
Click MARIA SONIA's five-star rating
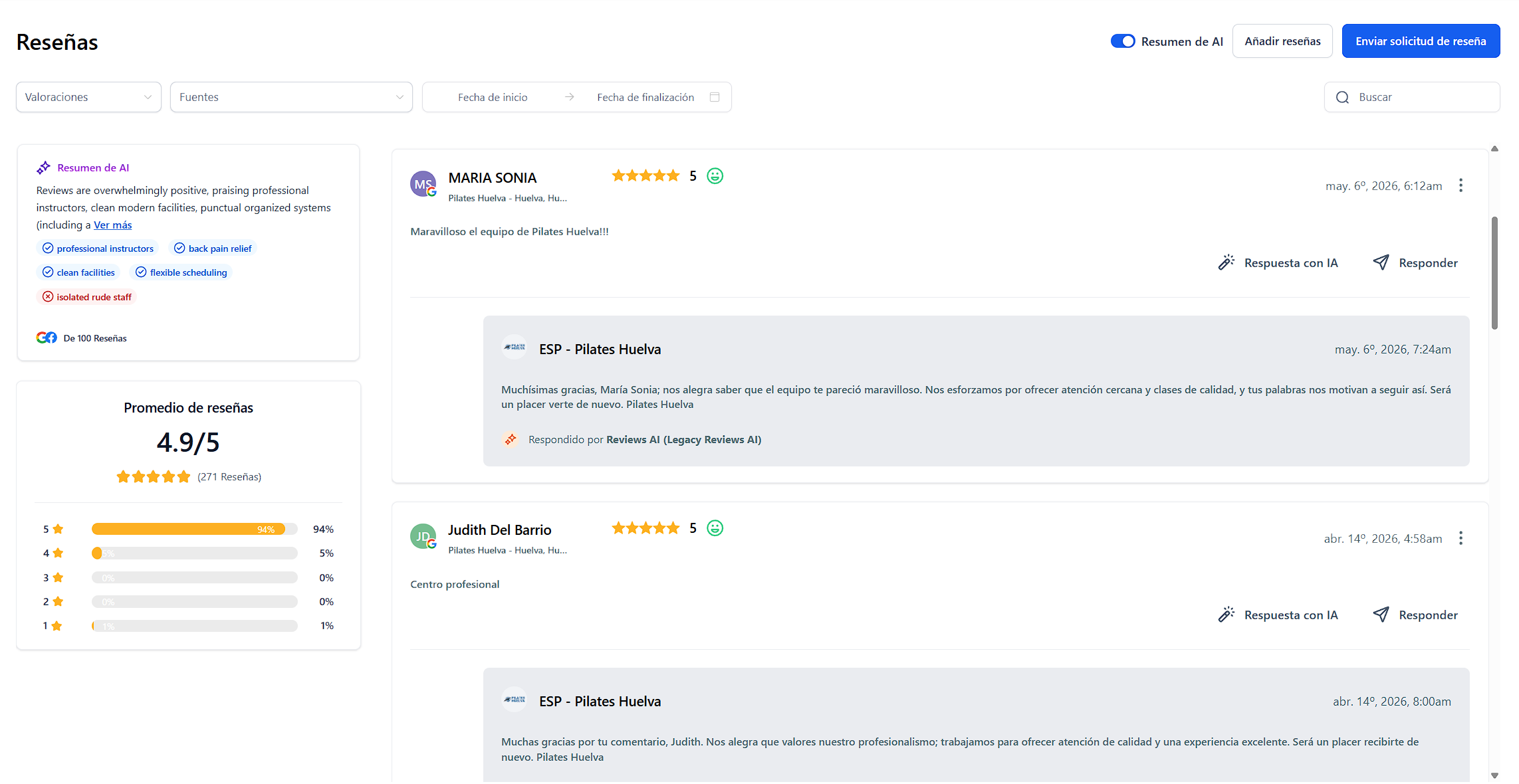645,175
